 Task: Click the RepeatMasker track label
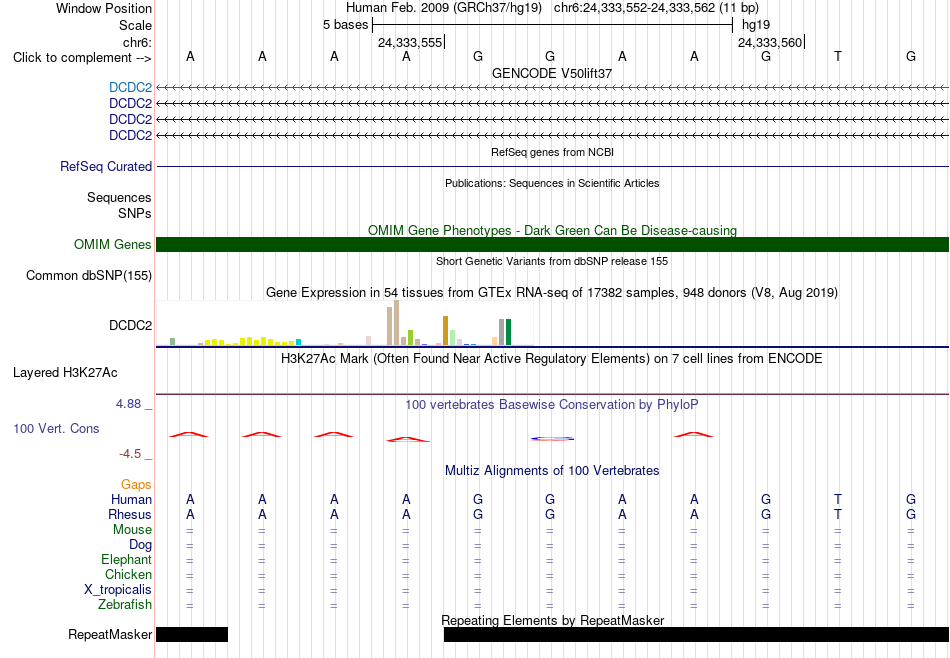pos(110,634)
